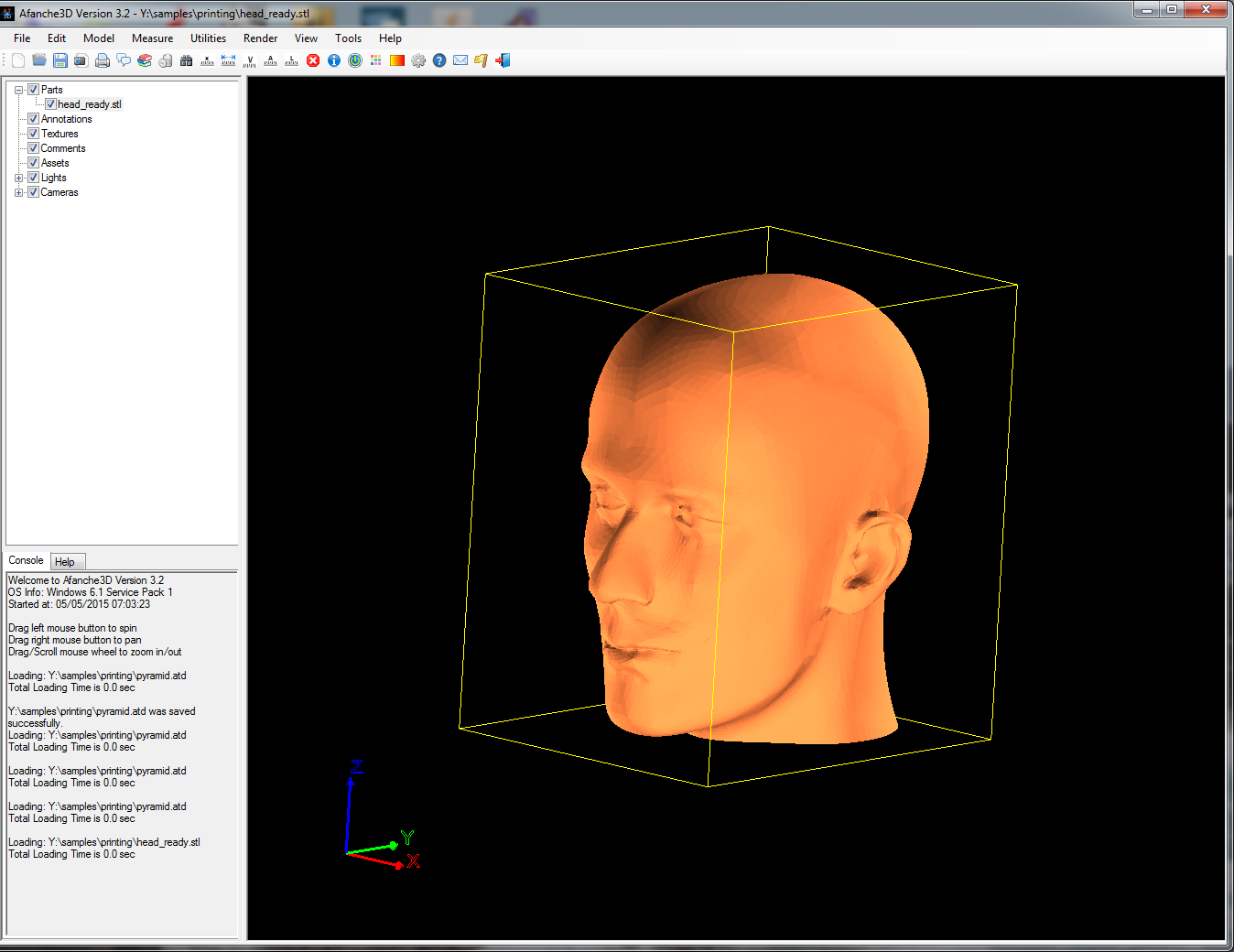Expand the Lights tree node

(19, 178)
